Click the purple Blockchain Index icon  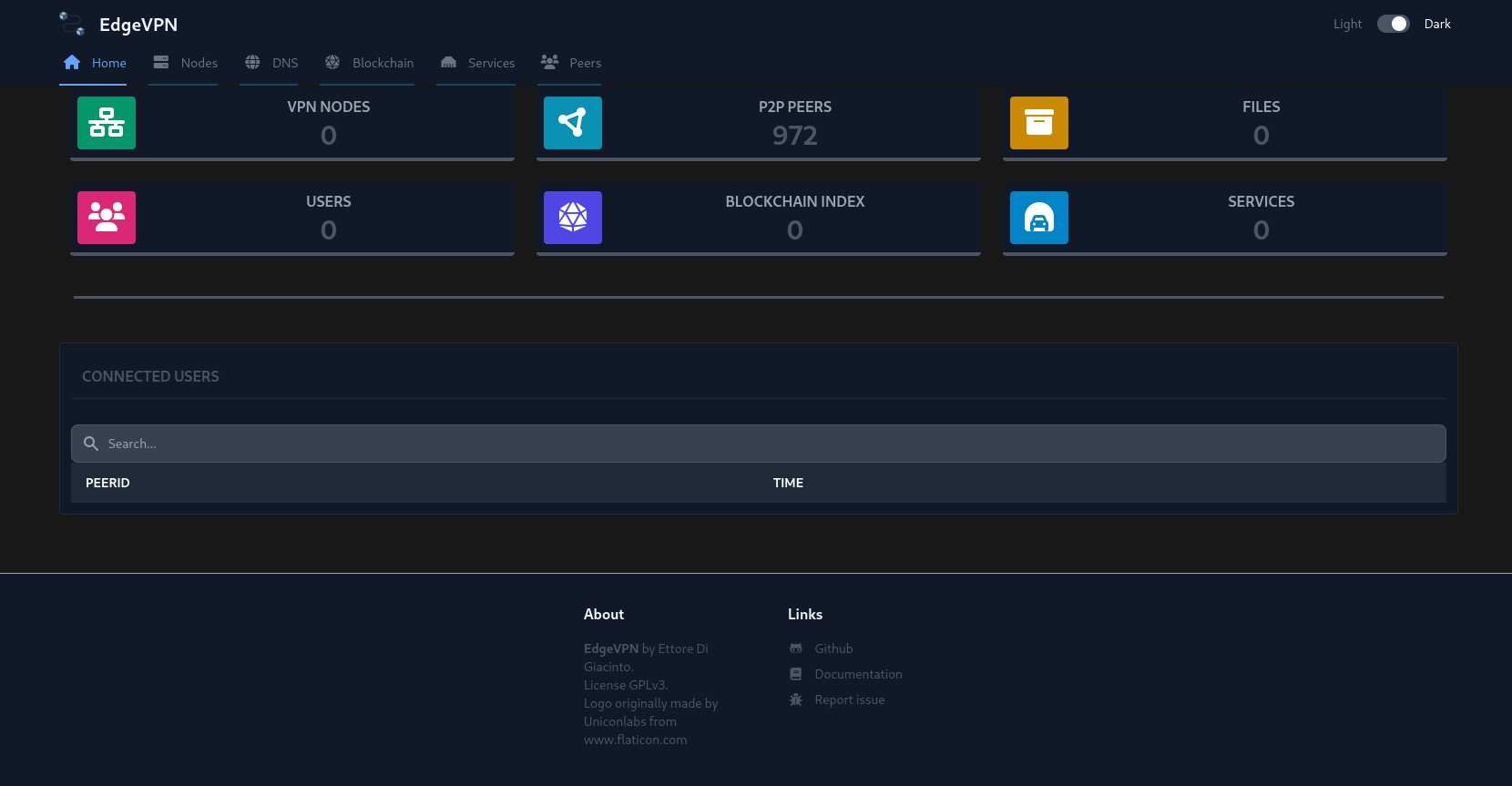coord(573,218)
